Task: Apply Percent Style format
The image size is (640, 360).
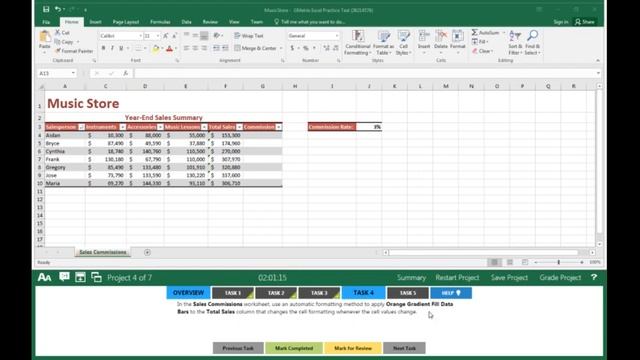Action: coord(306,48)
